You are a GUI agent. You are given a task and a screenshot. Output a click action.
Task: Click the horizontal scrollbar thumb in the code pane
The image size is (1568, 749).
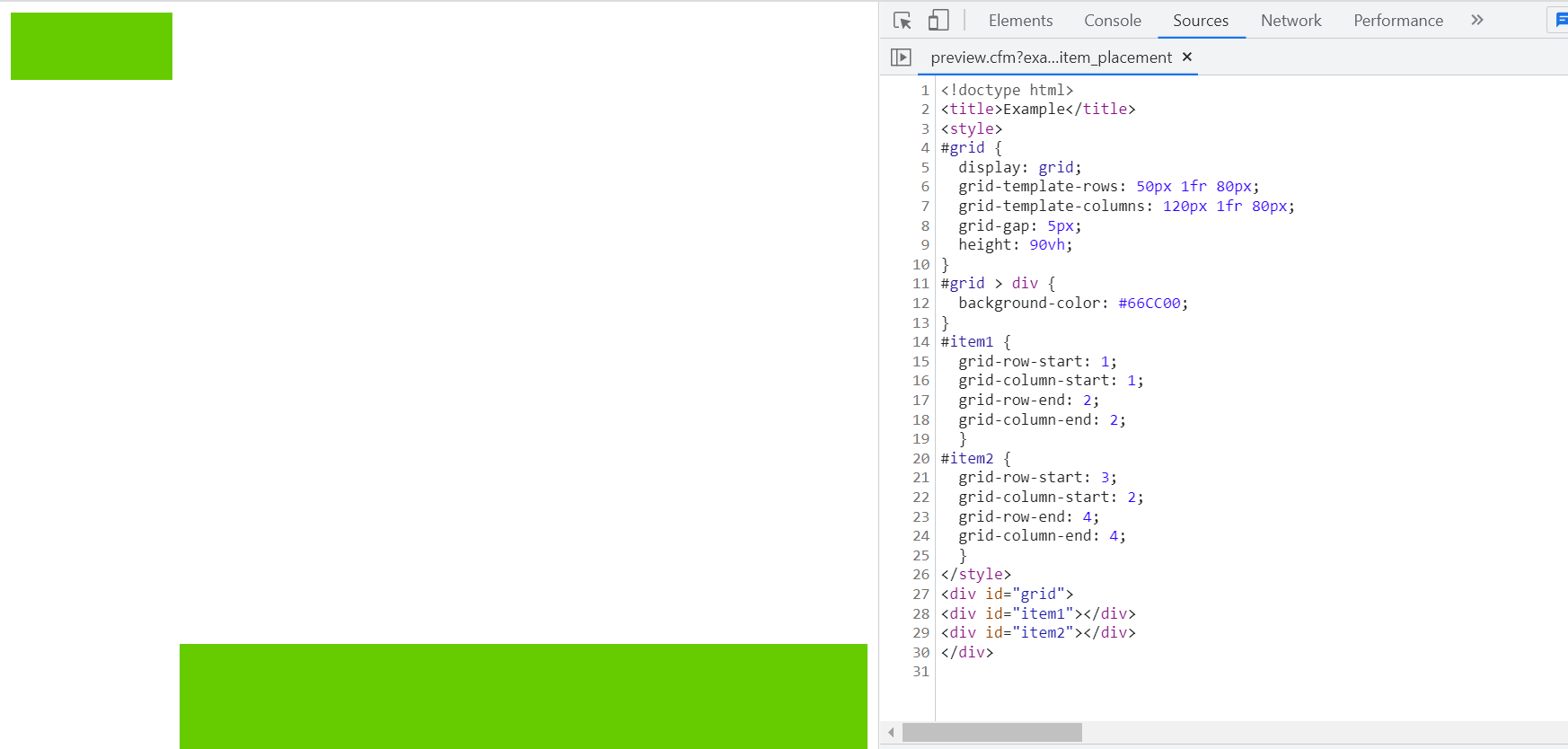pyautogui.click(x=991, y=733)
